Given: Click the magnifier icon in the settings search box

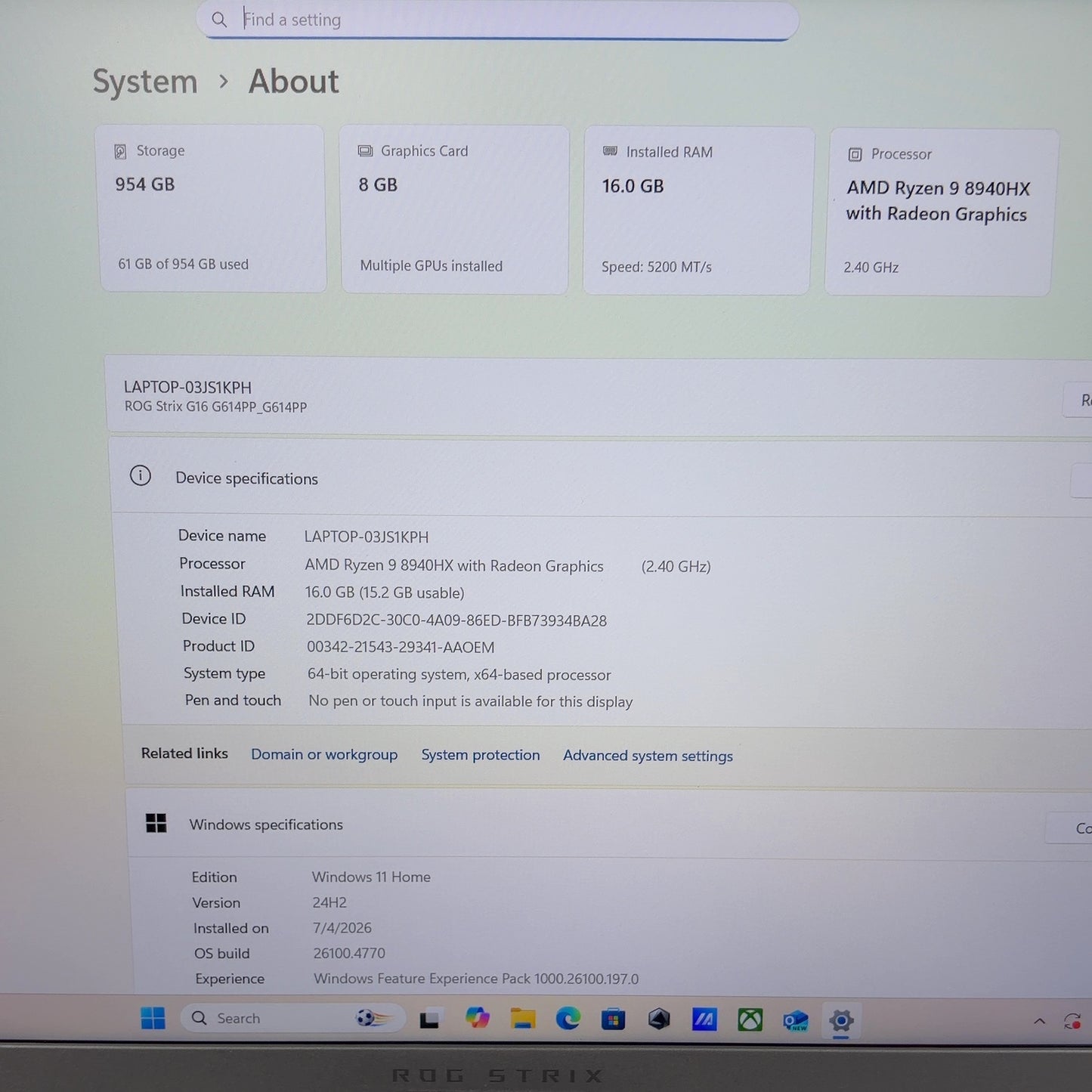Looking at the screenshot, I should pos(219,20).
